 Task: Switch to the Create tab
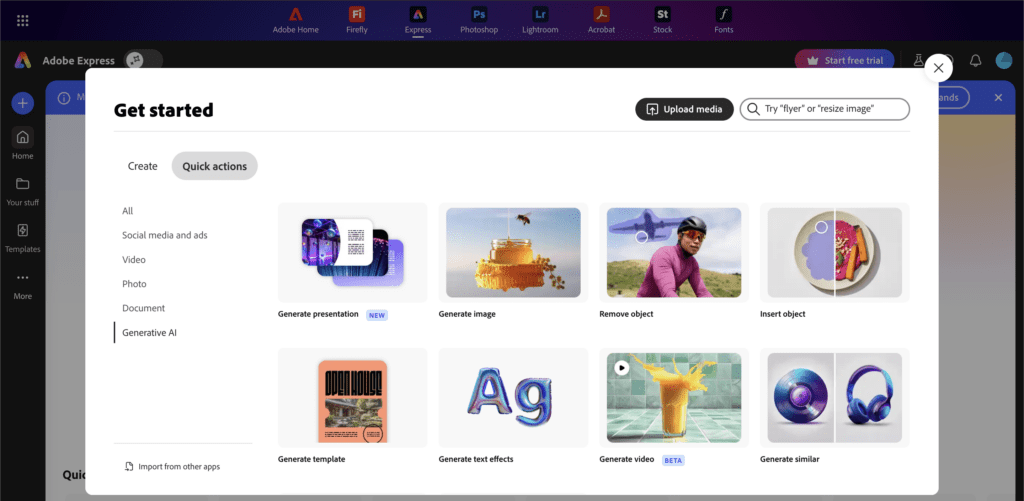(x=142, y=166)
